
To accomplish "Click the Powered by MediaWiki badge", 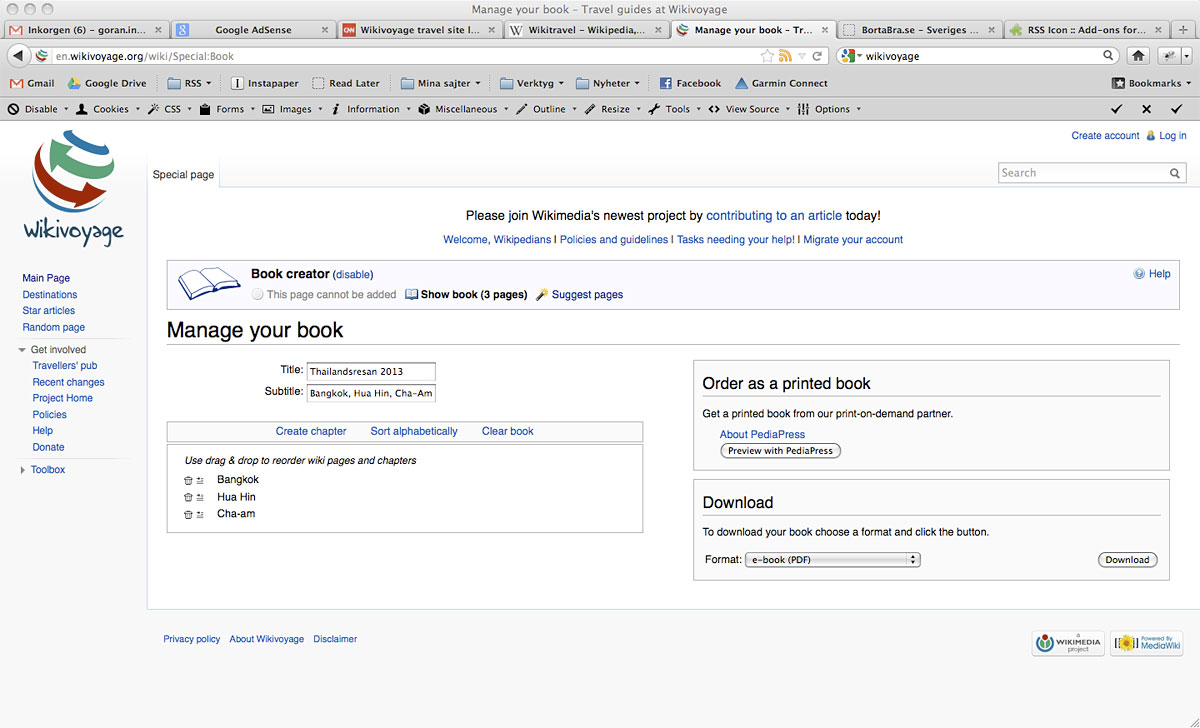I will [x=1148, y=643].
